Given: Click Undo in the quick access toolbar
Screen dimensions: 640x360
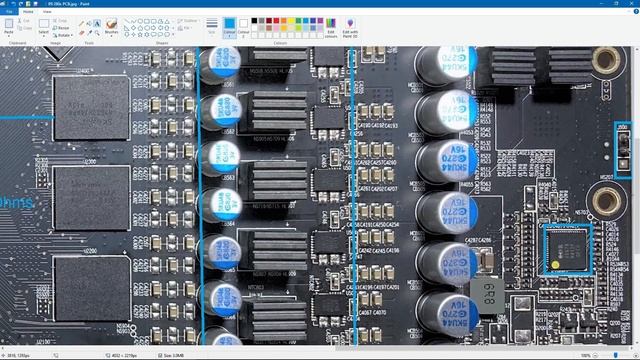Looking at the screenshot, I should click(13, 4).
